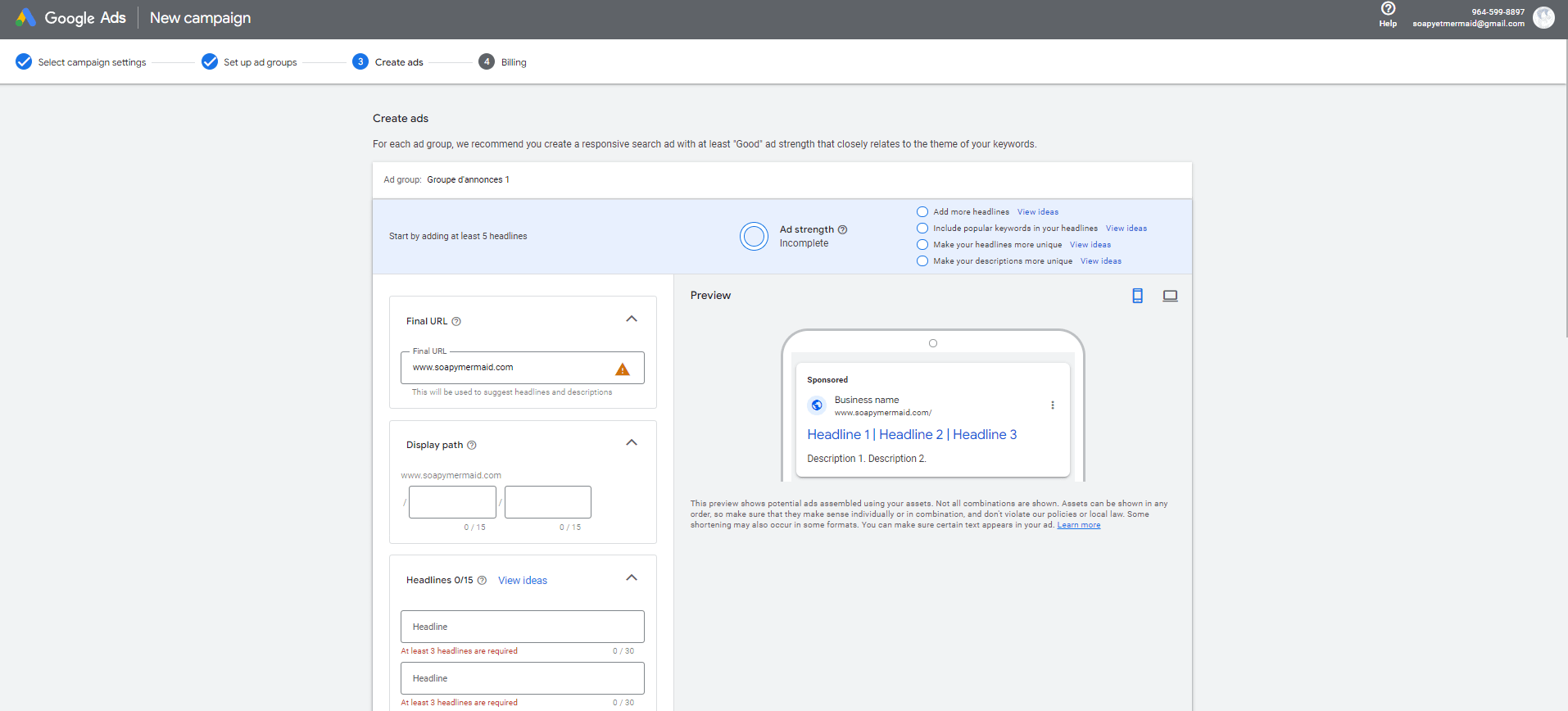
Task: Click the 'Sponsored' label in preview
Action: (827, 380)
